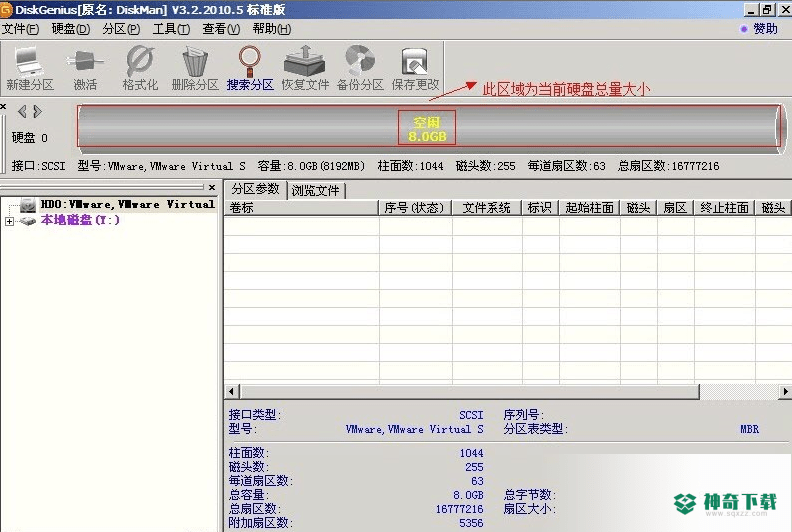Switch to the 浏览文件 tab
The height and width of the screenshot is (532, 792).
click(x=316, y=191)
